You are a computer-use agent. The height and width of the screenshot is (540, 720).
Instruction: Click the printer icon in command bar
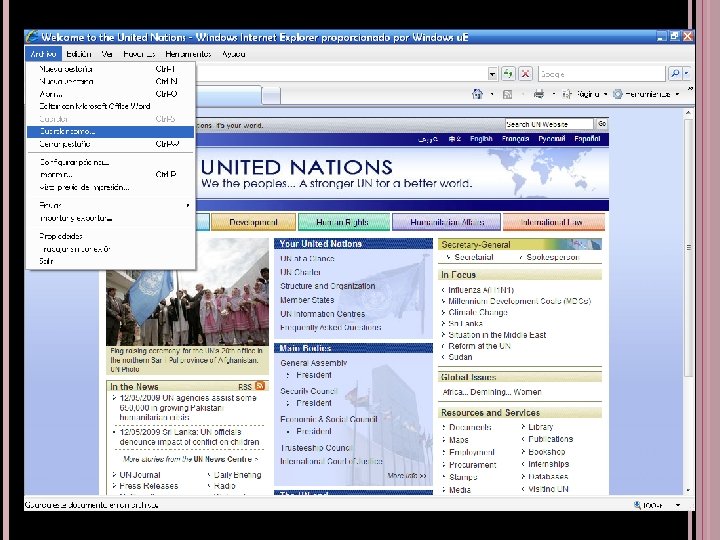(x=539, y=94)
